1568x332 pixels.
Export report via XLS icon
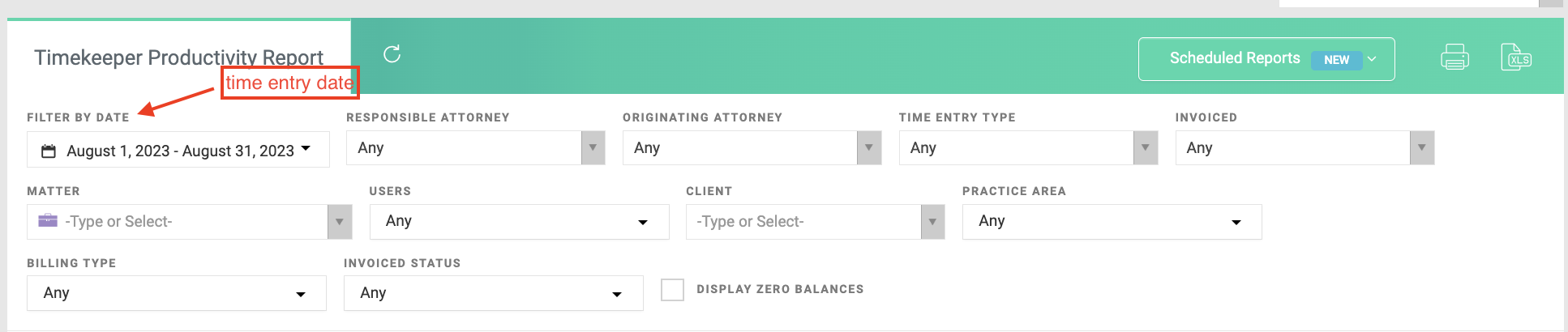coord(1516,57)
